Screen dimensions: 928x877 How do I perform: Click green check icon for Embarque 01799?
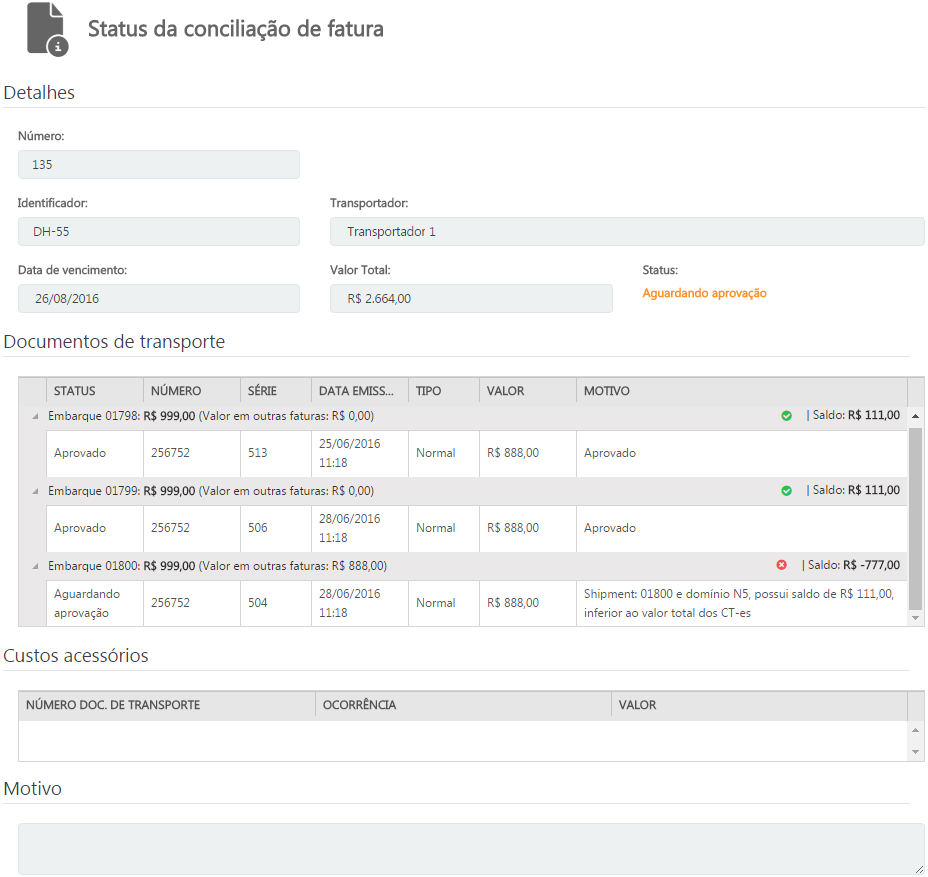pyautogui.click(x=787, y=491)
